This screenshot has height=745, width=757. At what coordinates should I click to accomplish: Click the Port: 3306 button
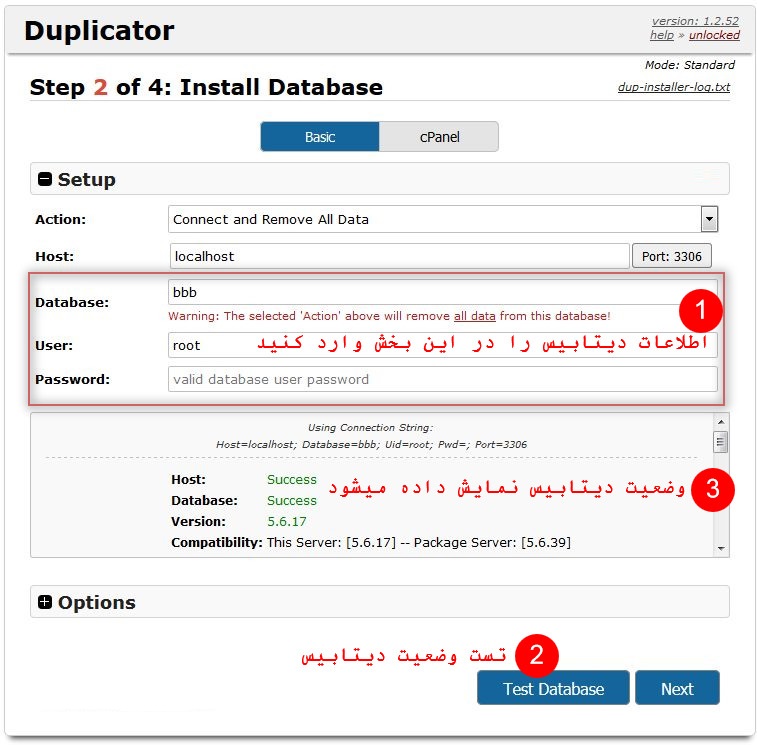point(672,256)
